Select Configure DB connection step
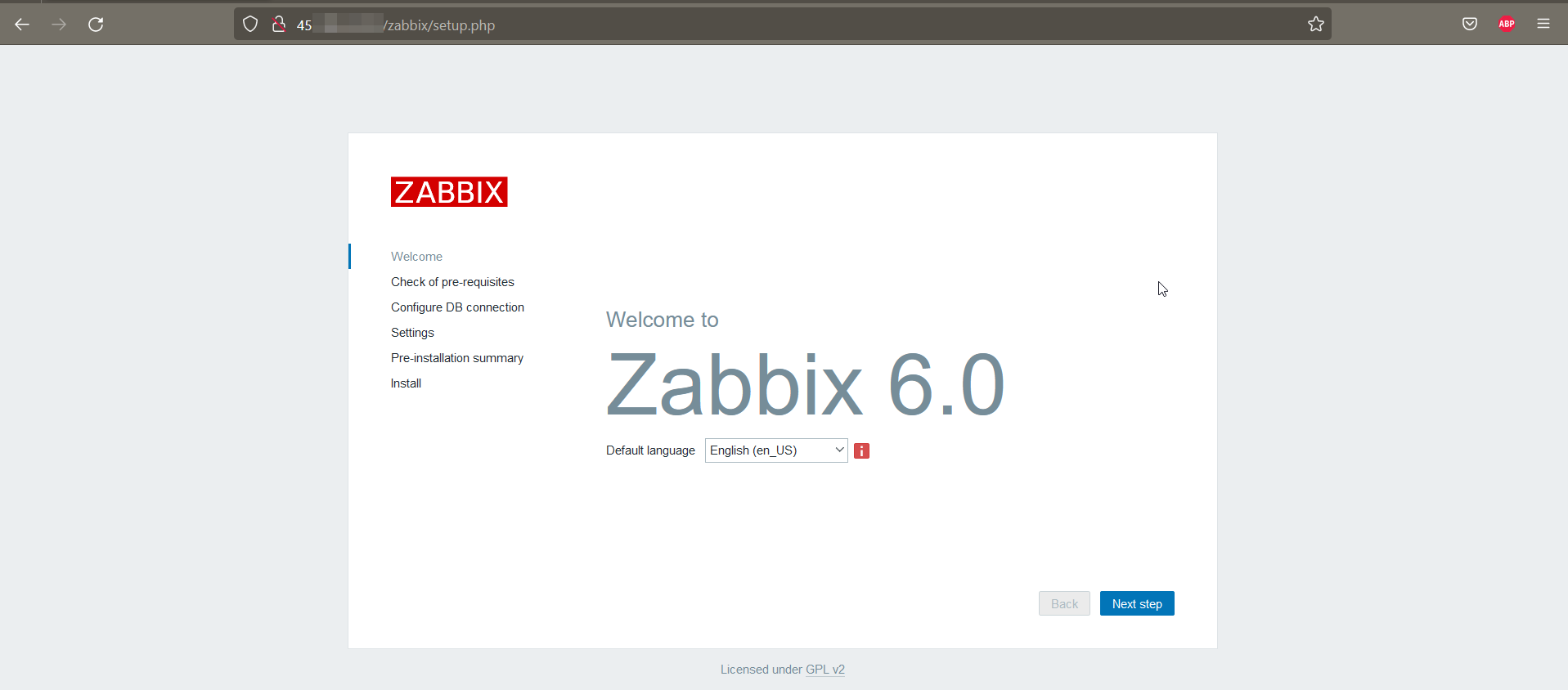1568x690 pixels. pyautogui.click(x=457, y=307)
